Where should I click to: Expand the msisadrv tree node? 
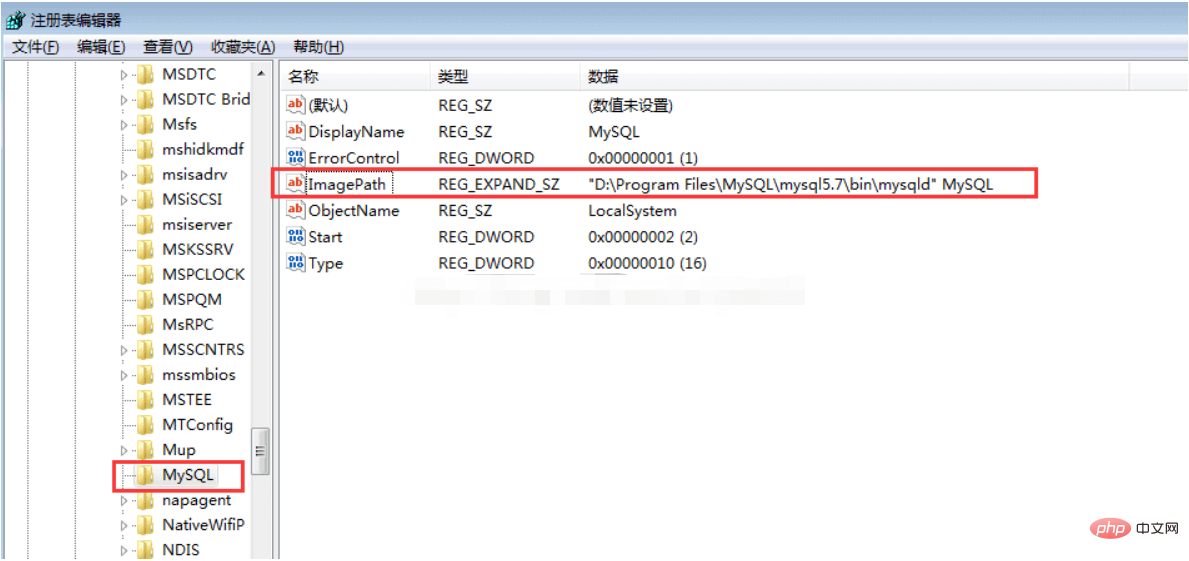coord(124,175)
